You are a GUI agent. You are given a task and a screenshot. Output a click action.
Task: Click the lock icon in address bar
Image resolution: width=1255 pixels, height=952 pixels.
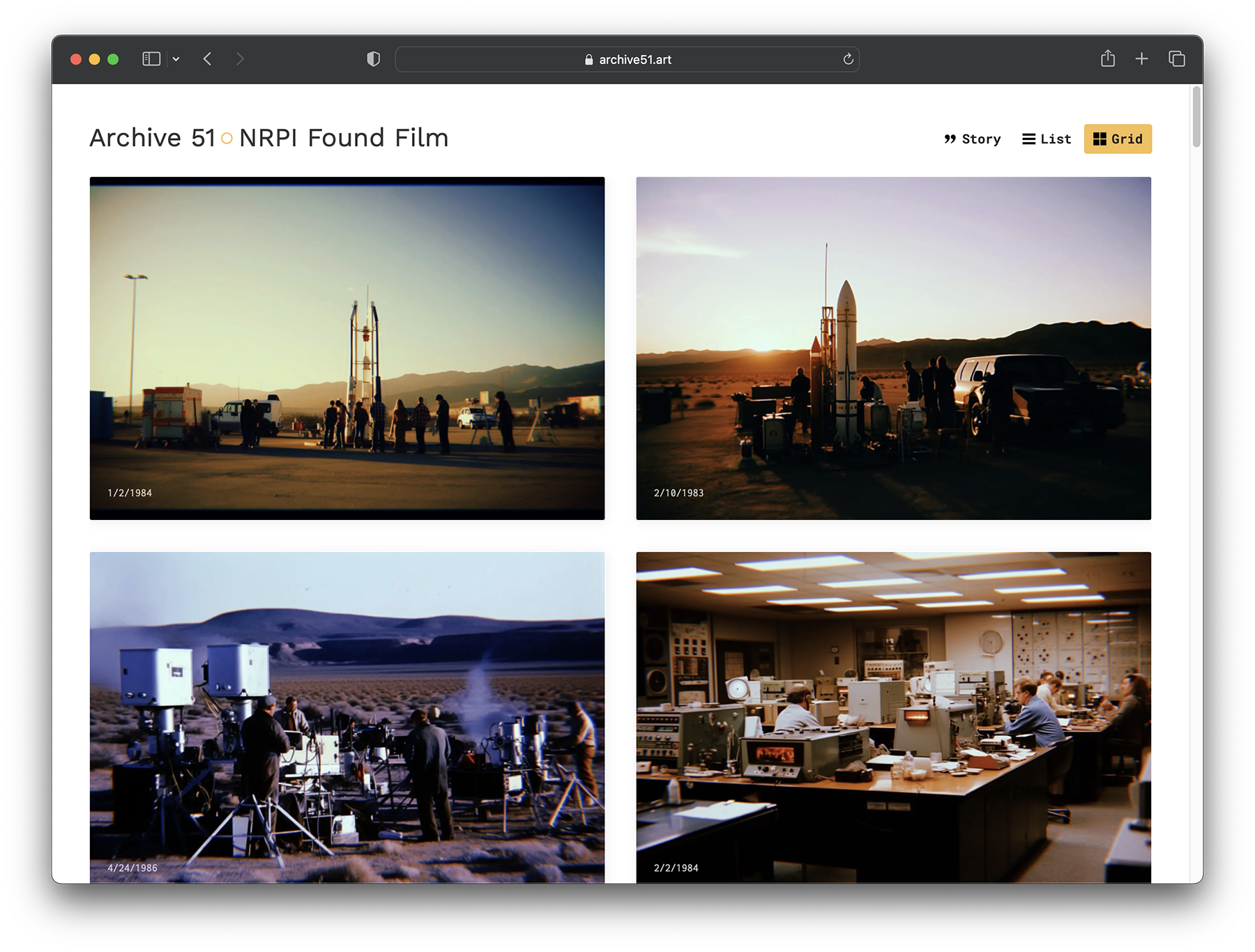click(x=589, y=60)
